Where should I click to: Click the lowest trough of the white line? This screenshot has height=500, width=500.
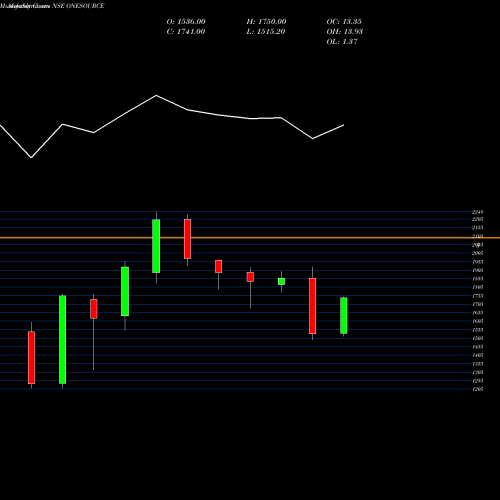pyautogui.click(x=31, y=157)
